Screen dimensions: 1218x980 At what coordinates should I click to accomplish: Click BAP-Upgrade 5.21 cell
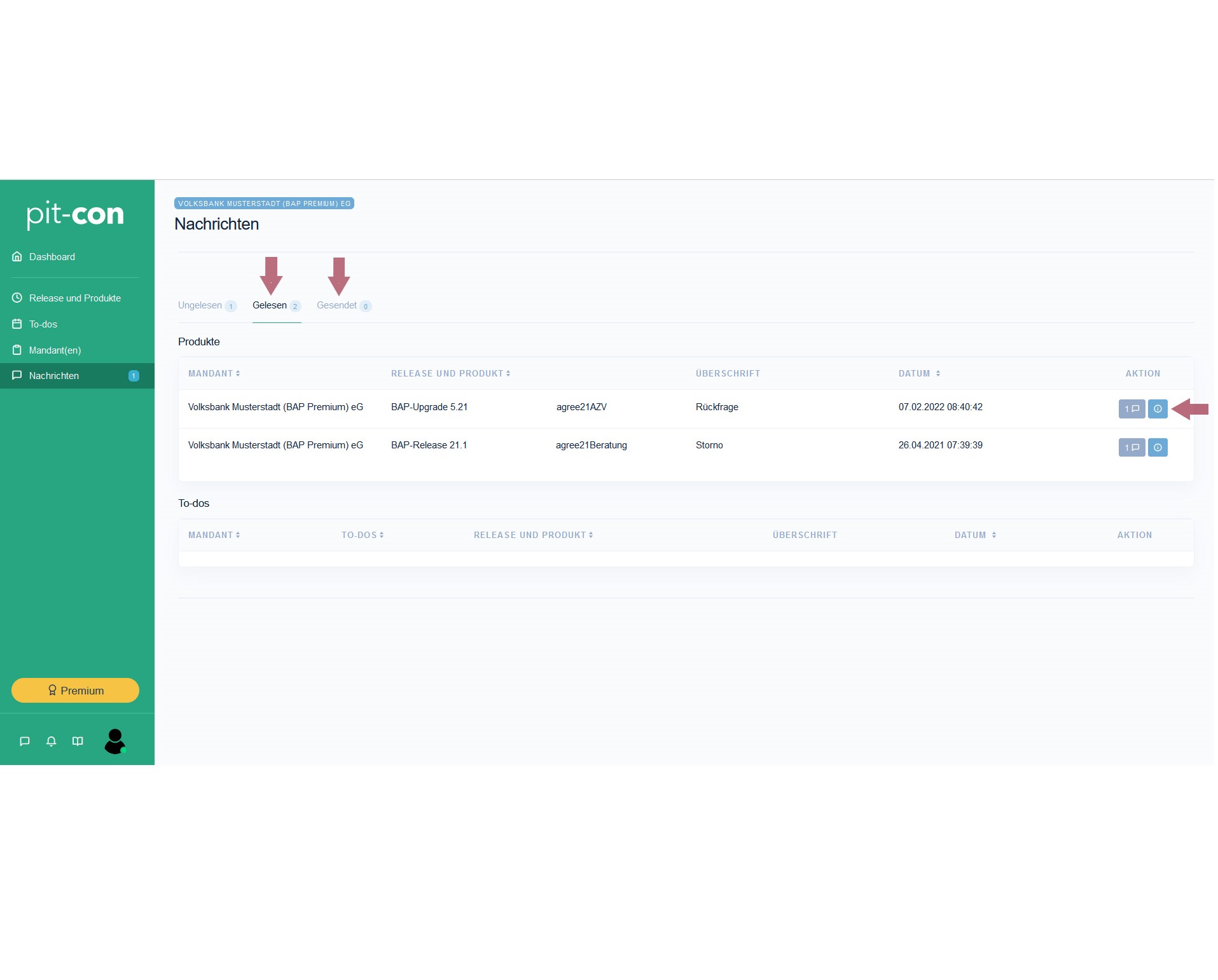[429, 407]
